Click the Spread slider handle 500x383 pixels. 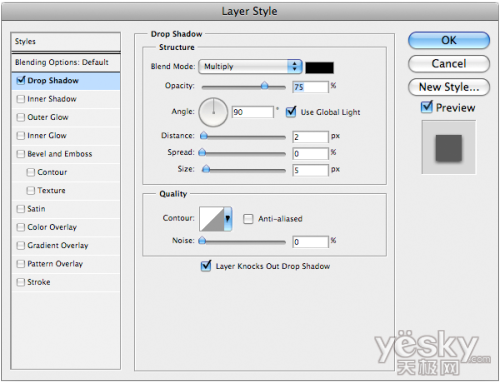click(x=202, y=152)
